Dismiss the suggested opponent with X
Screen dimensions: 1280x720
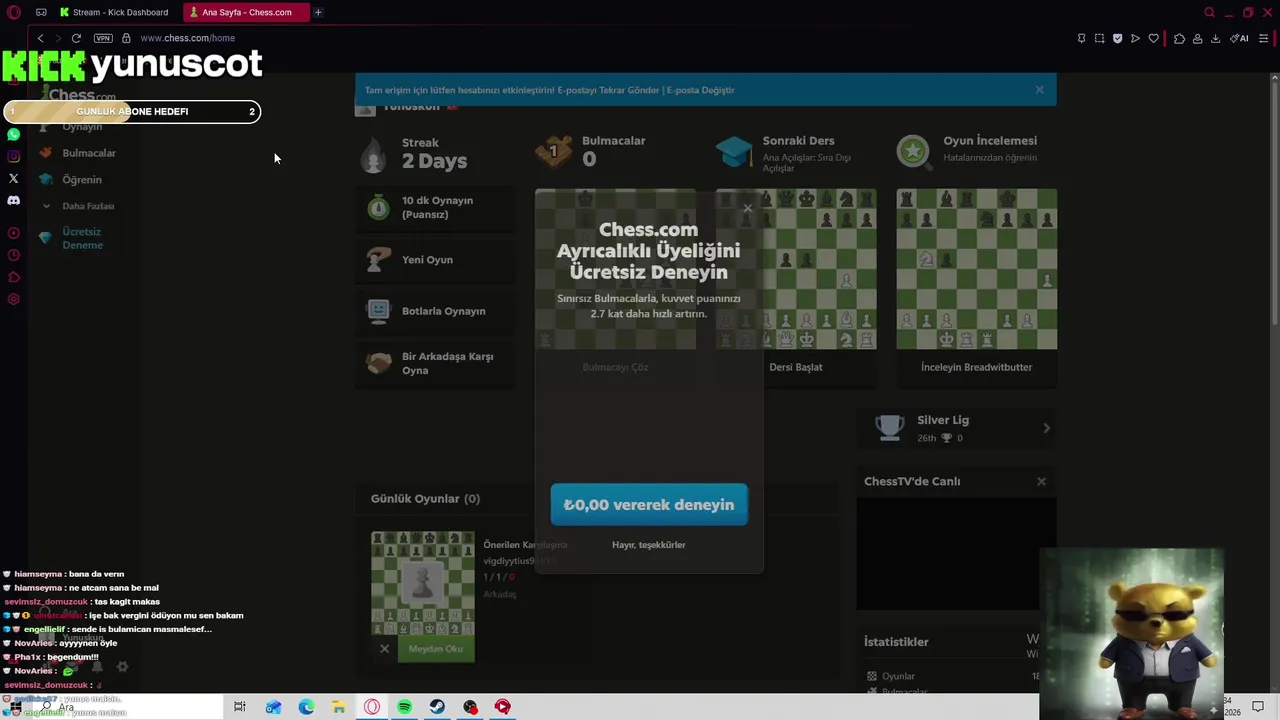point(384,649)
